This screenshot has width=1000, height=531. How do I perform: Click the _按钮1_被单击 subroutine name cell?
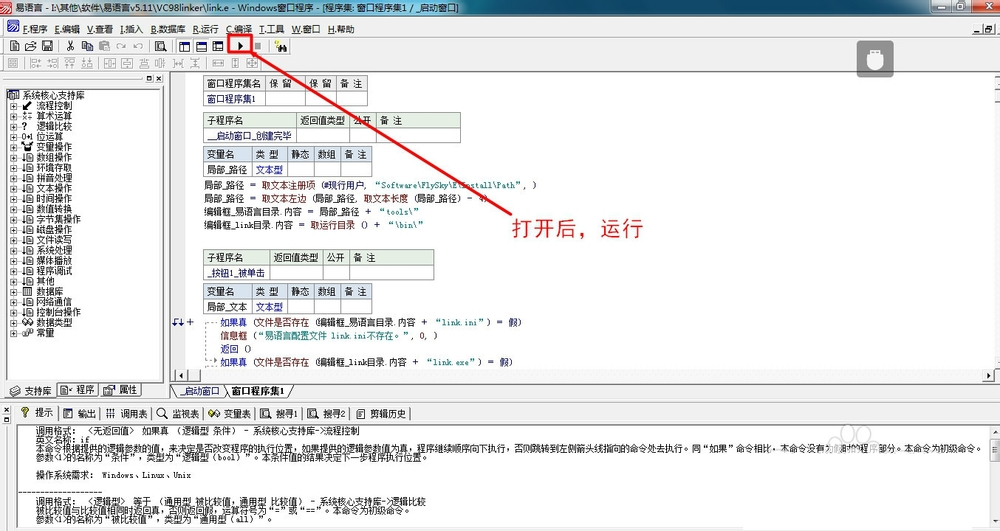pos(236,273)
